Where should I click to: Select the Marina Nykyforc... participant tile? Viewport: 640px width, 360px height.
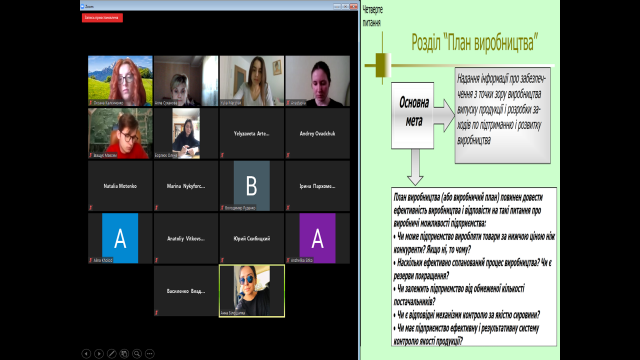pyautogui.click(x=186, y=186)
